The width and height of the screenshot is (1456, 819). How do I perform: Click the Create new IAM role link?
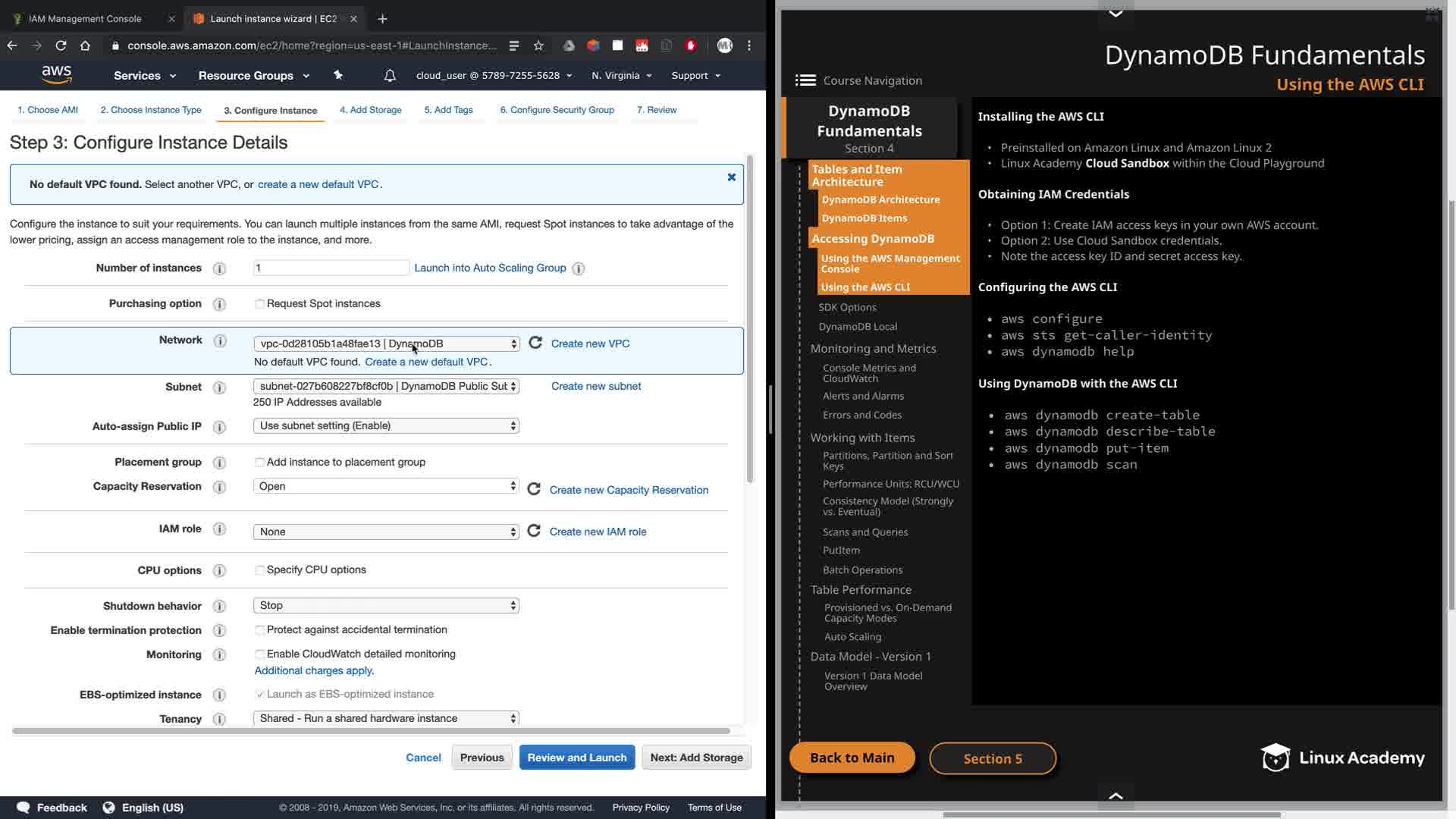tap(598, 532)
